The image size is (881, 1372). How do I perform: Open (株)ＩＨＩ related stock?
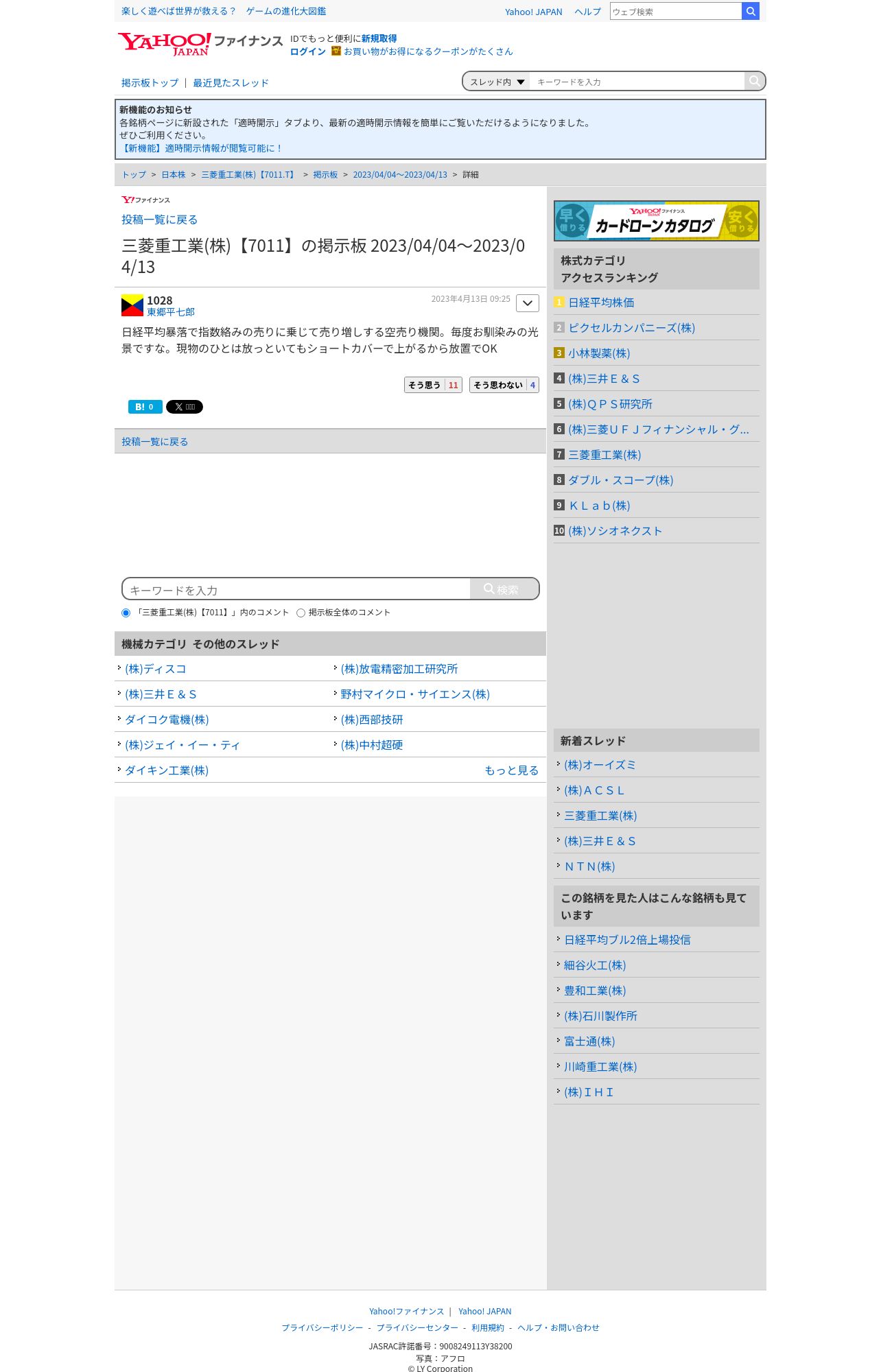(589, 1092)
